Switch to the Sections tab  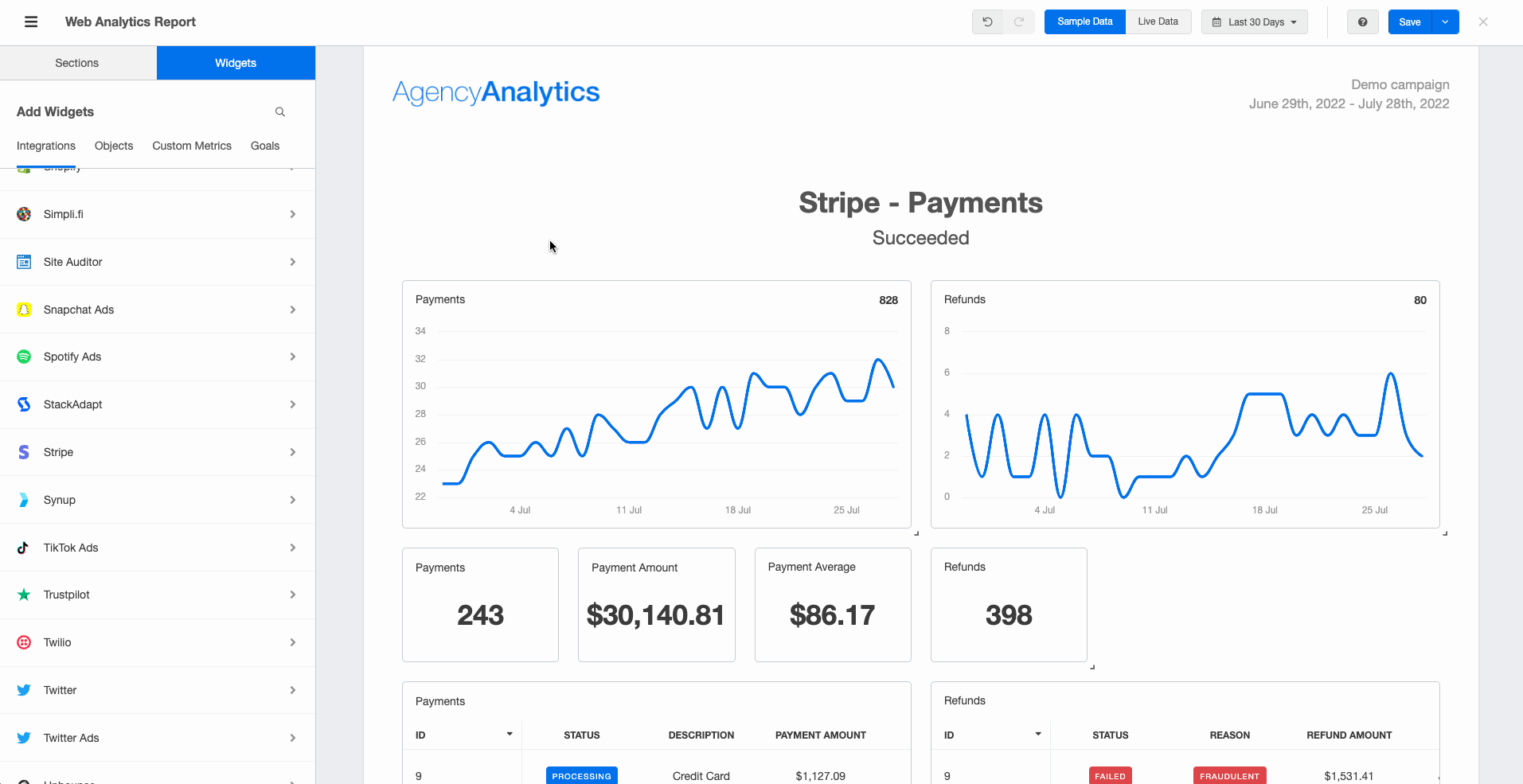click(76, 62)
